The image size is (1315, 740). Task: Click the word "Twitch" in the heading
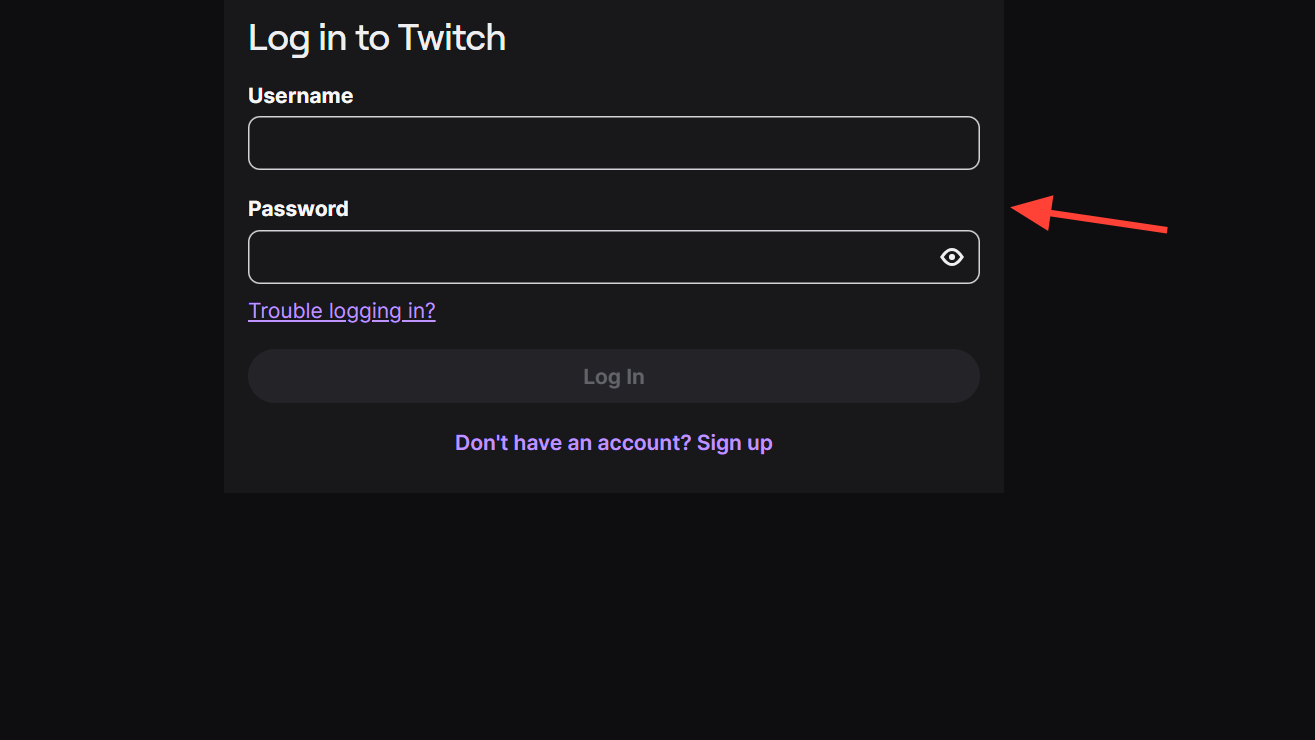click(x=452, y=38)
